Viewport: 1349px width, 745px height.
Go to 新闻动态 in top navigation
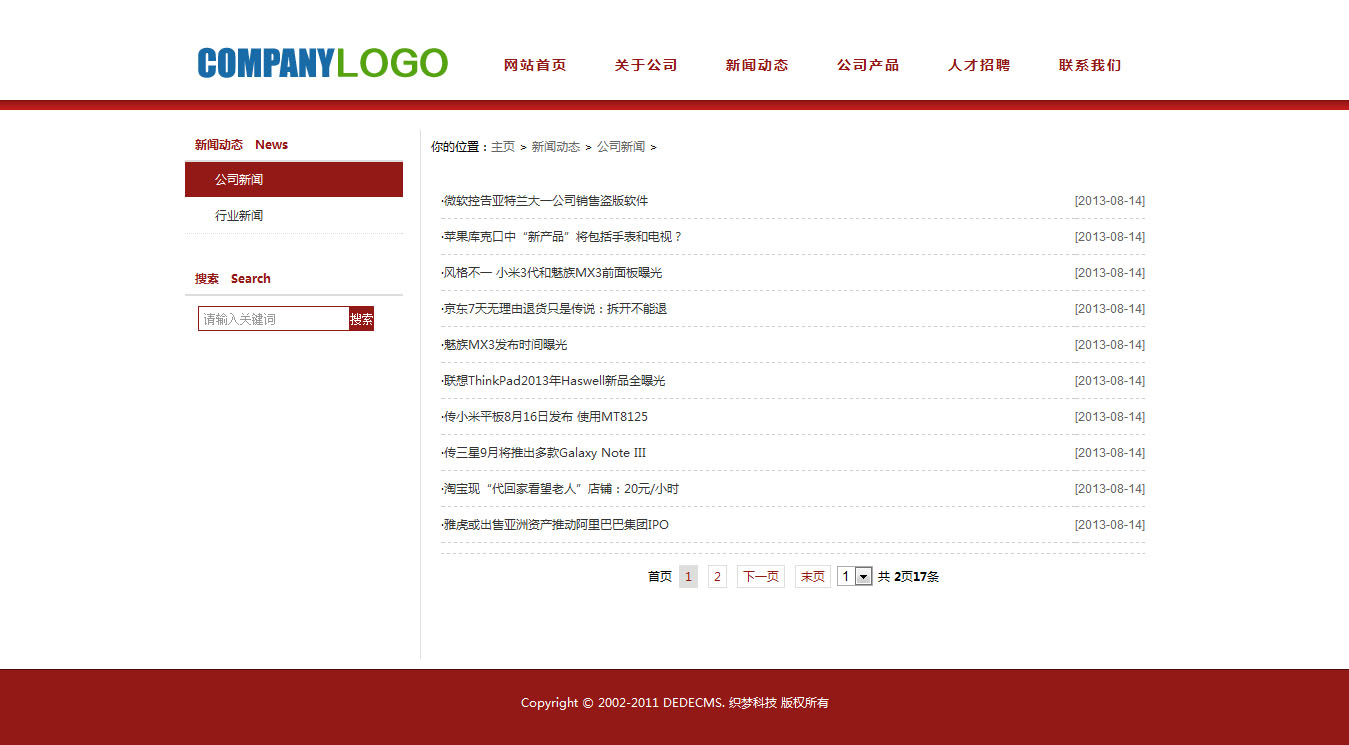tap(757, 65)
